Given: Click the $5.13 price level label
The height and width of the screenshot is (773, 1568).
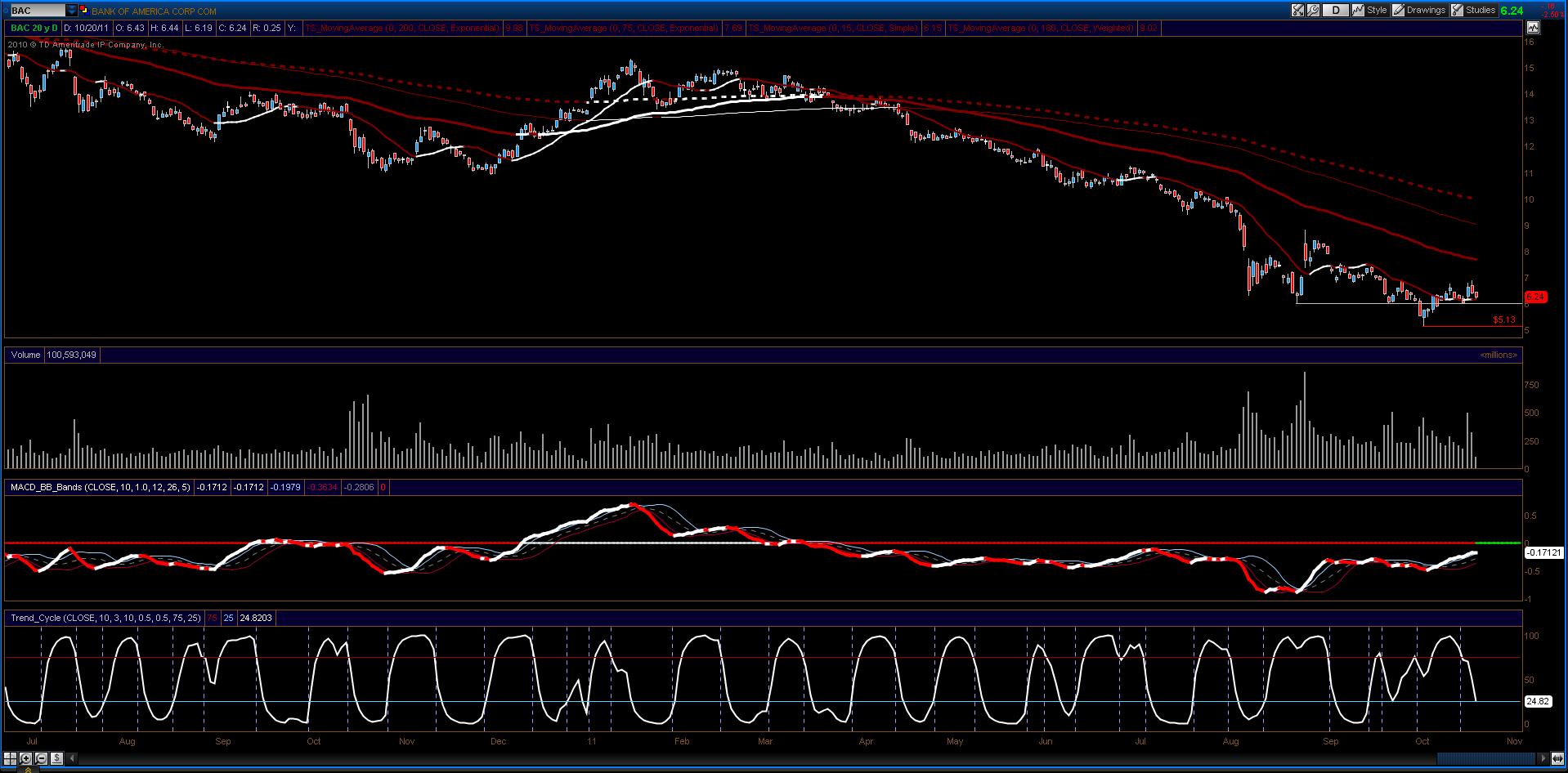Looking at the screenshot, I should click(x=1504, y=319).
